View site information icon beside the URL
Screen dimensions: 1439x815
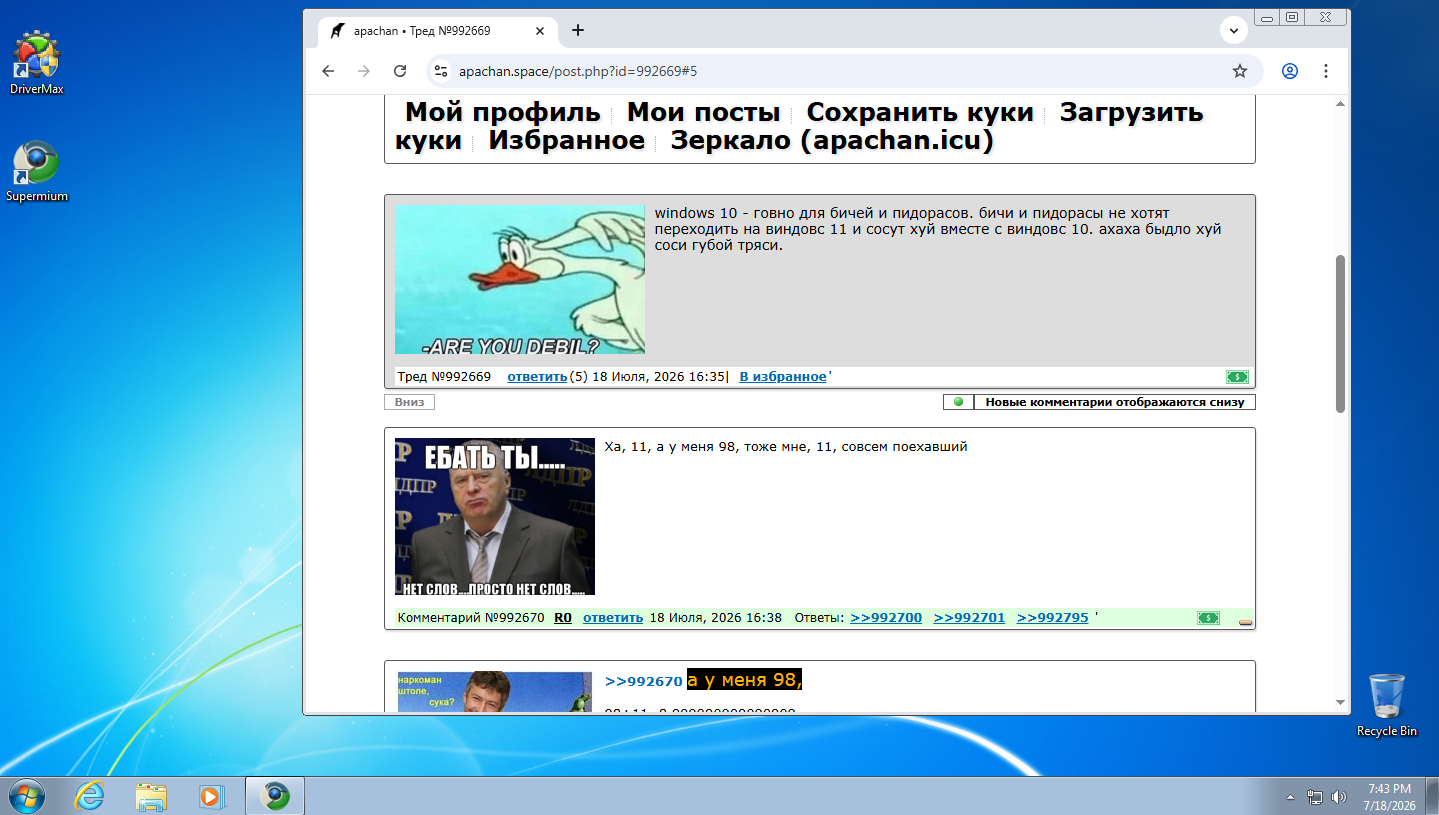[x=441, y=71]
